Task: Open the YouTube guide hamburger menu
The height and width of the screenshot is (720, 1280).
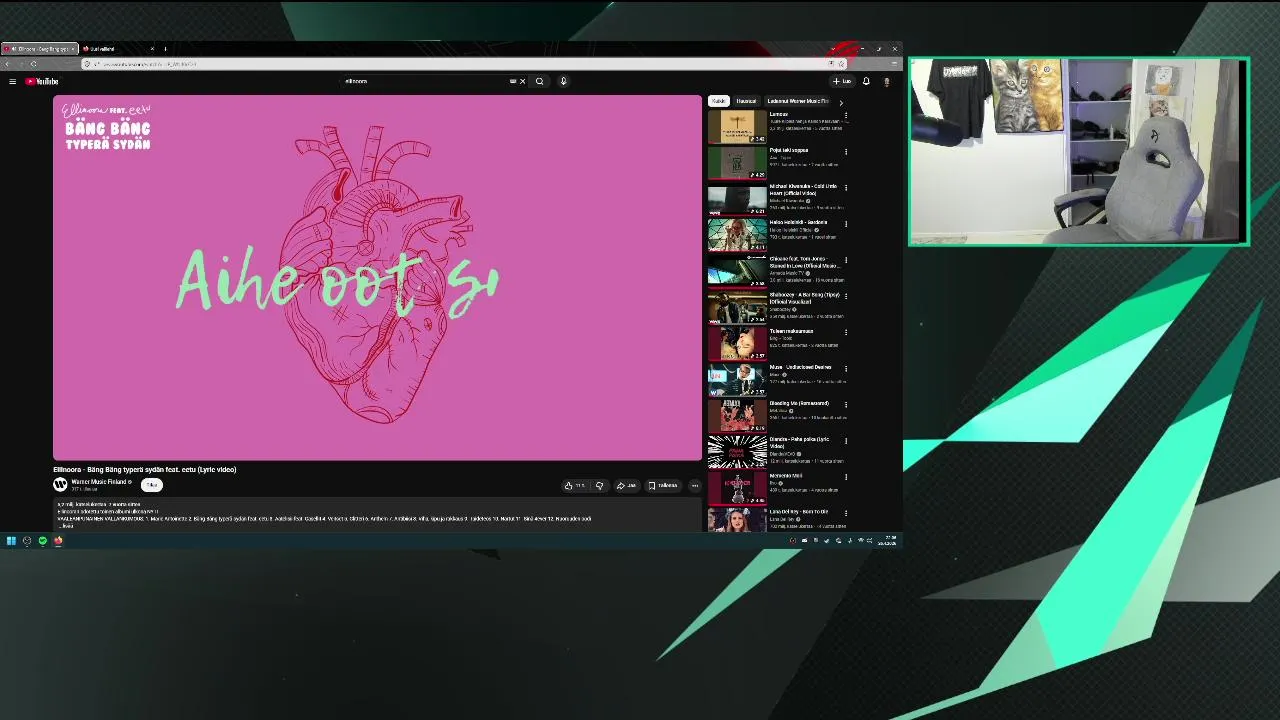Action: click(x=12, y=81)
